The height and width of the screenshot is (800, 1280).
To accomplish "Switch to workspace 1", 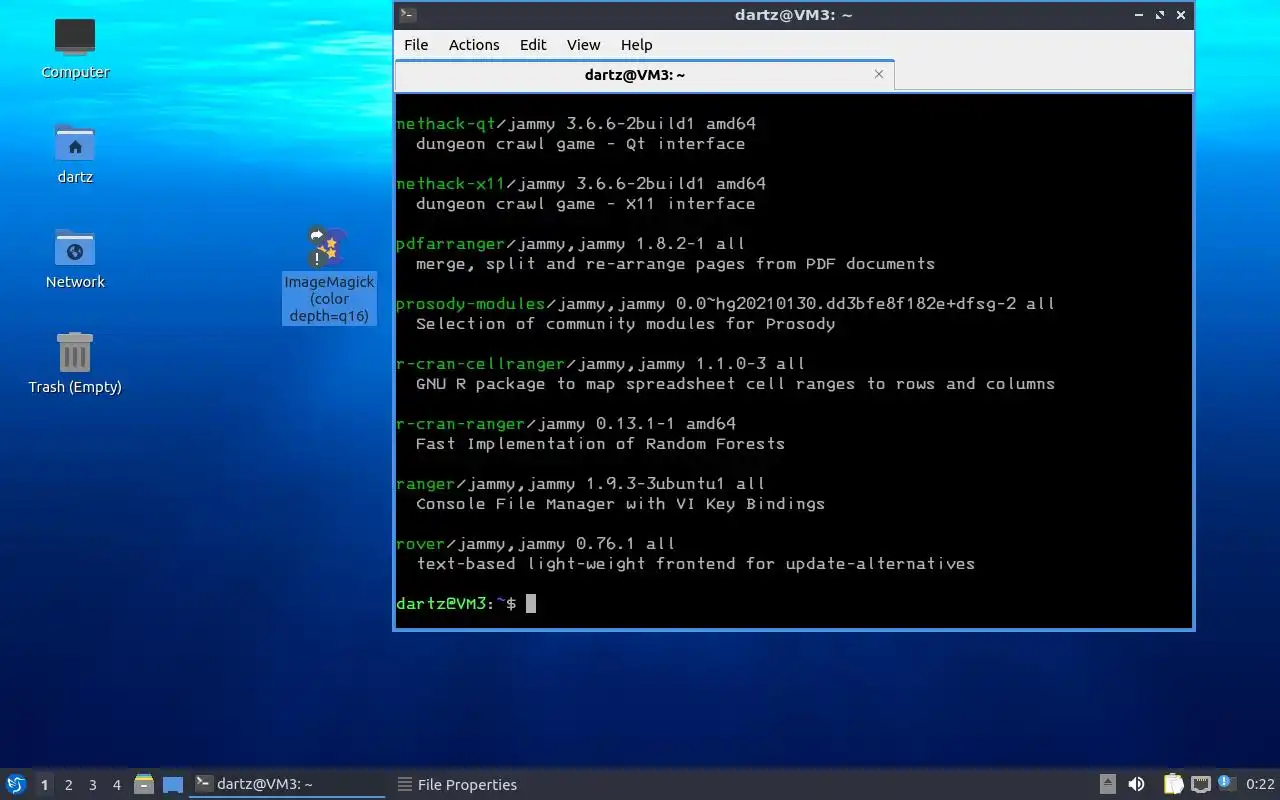I will (x=44, y=785).
